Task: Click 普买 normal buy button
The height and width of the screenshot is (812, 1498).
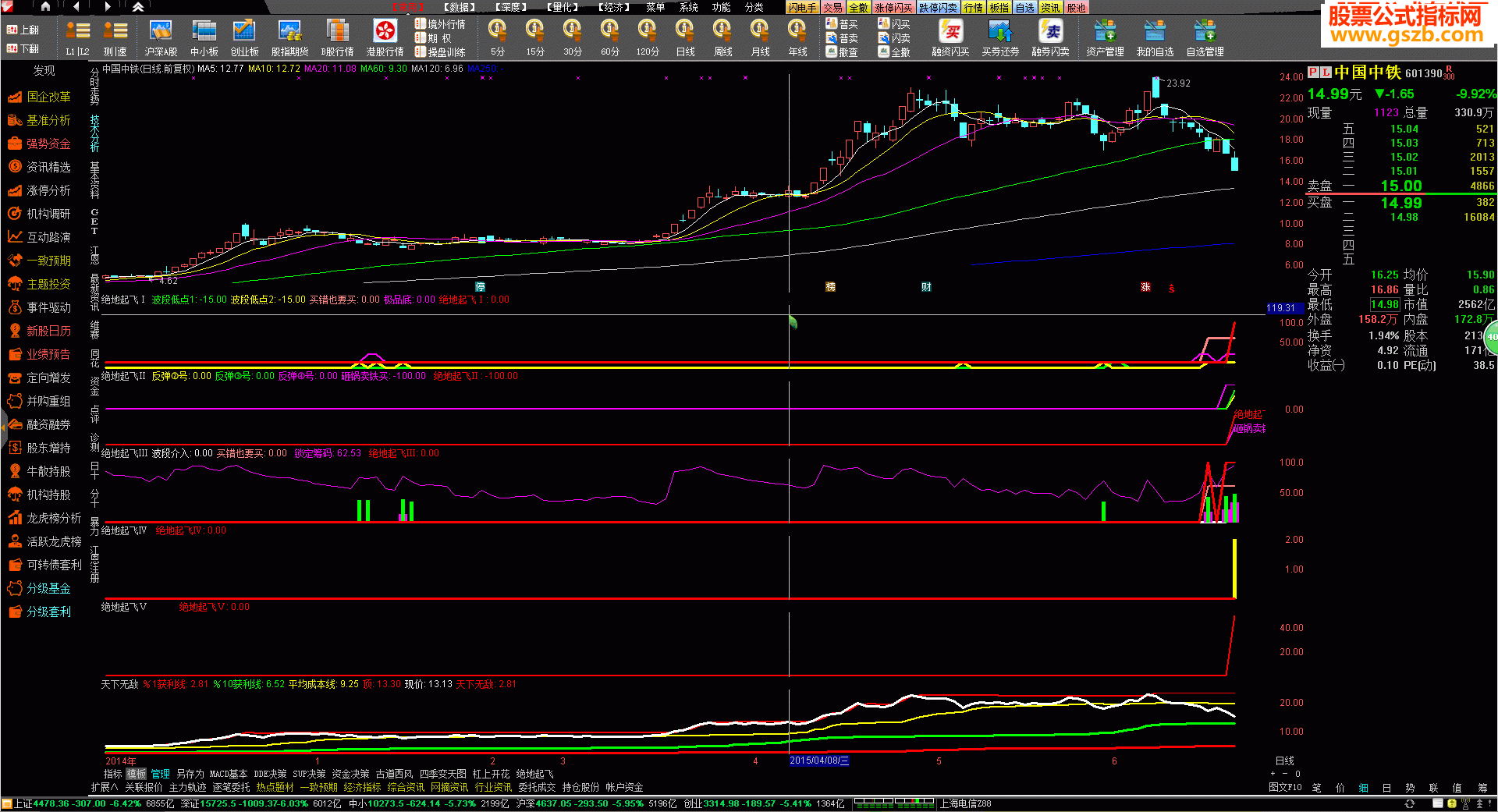Action: tap(842, 24)
